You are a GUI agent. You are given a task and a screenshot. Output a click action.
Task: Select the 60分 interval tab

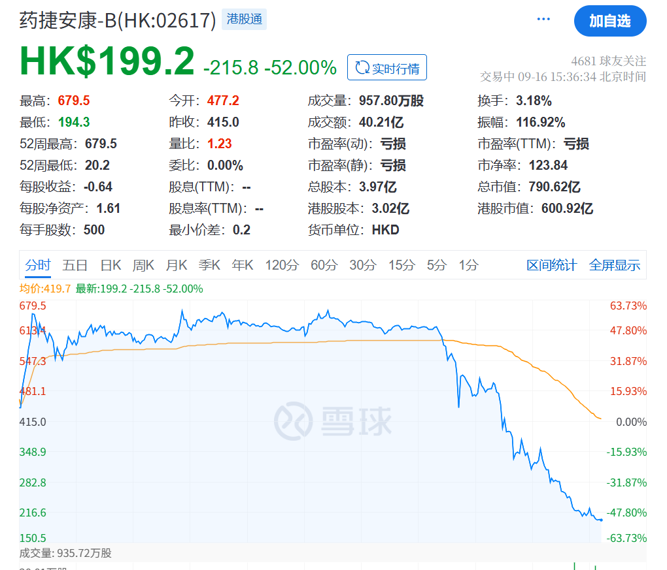pyautogui.click(x=324, y=265)
